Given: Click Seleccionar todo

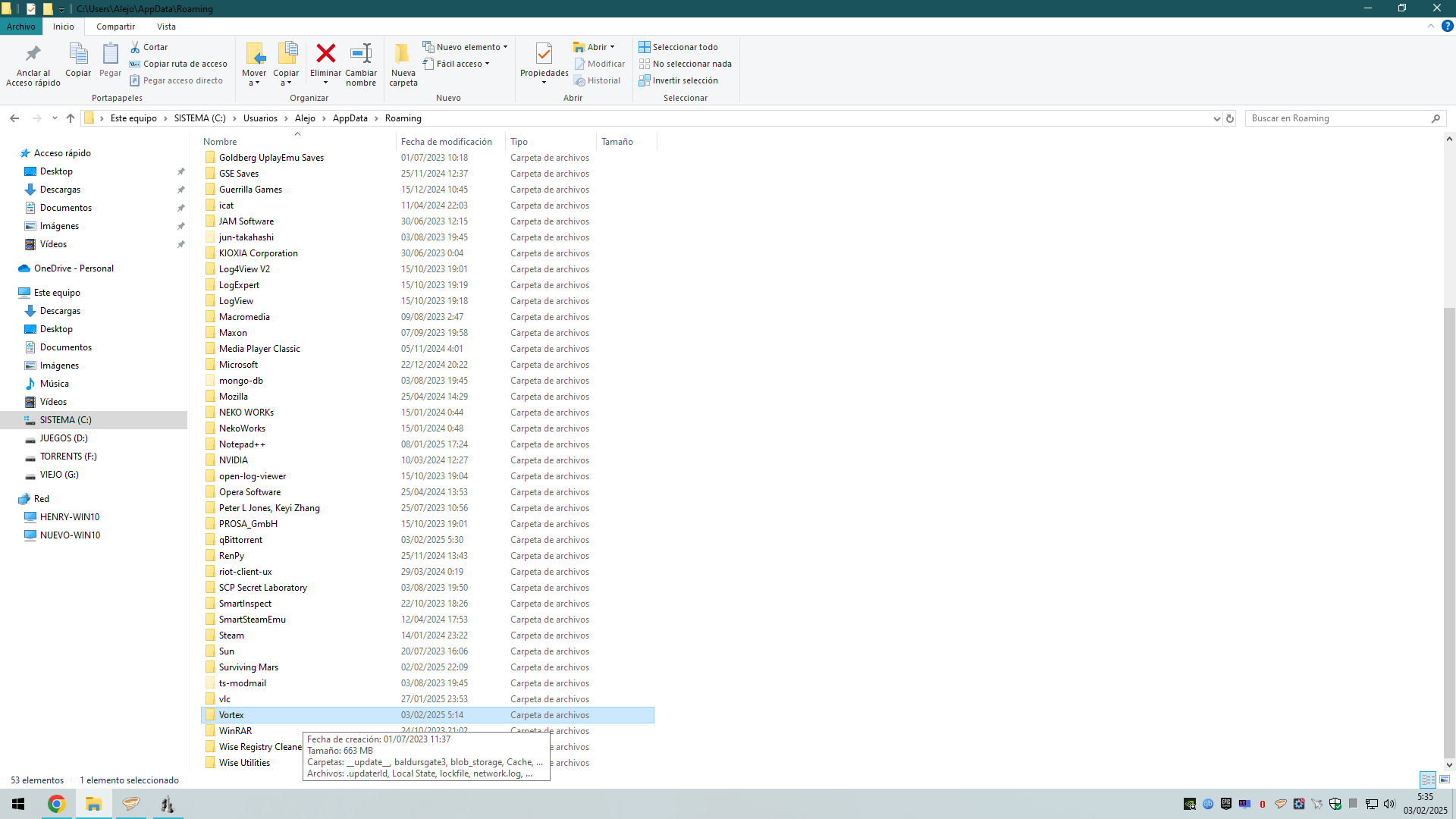Looking at the screenshot, I should click(x=678, y=47).
